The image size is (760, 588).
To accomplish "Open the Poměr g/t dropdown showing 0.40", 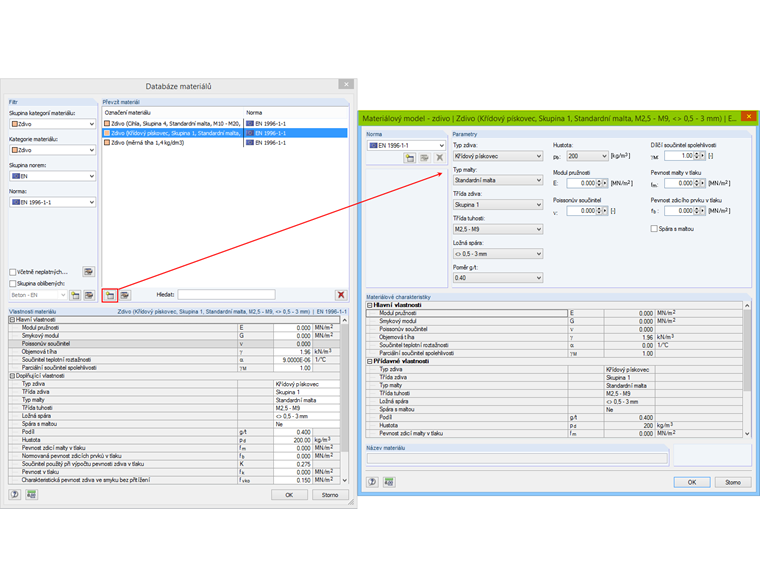I will coord(498,278).
